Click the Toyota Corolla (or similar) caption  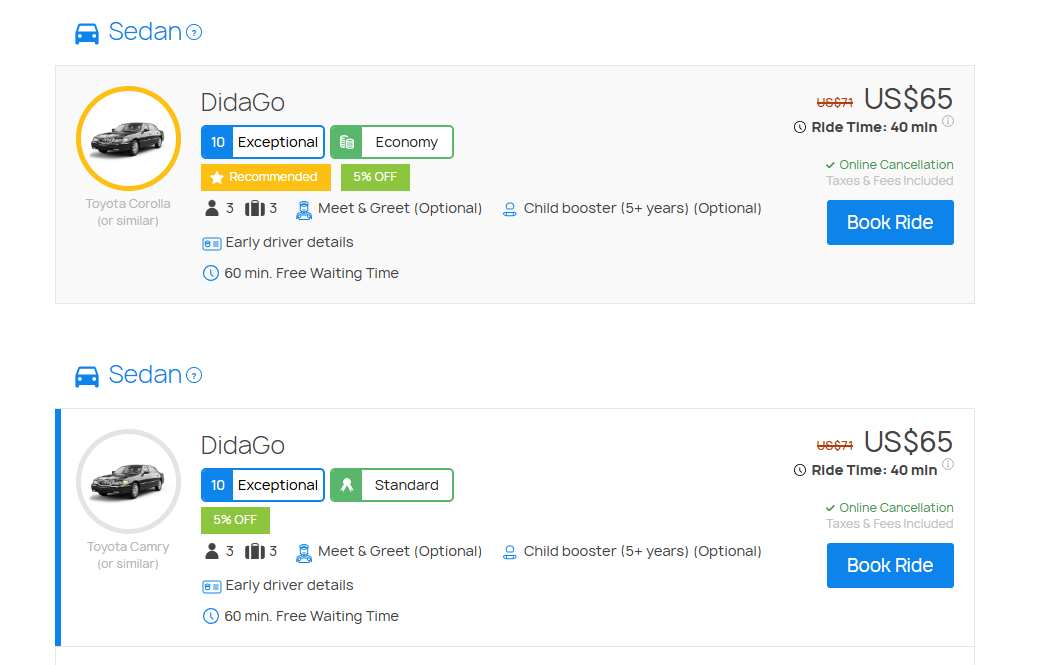(128, 212)
